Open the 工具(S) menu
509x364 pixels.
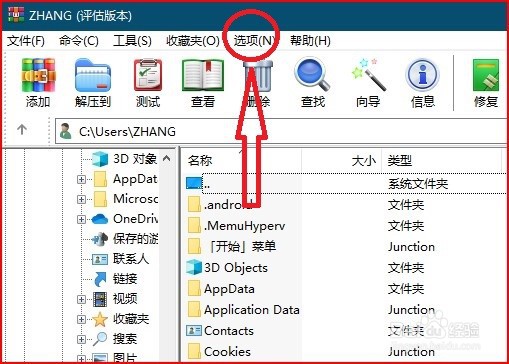coord(132,41)
